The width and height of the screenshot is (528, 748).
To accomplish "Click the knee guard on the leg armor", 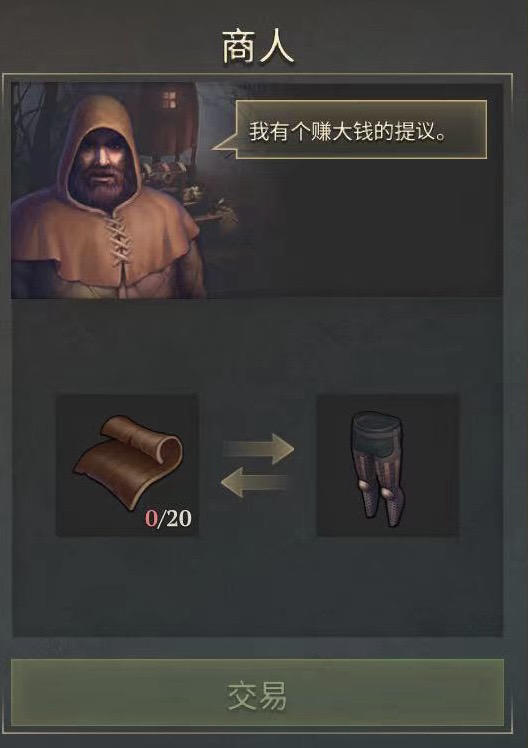I will pos(364,487).
